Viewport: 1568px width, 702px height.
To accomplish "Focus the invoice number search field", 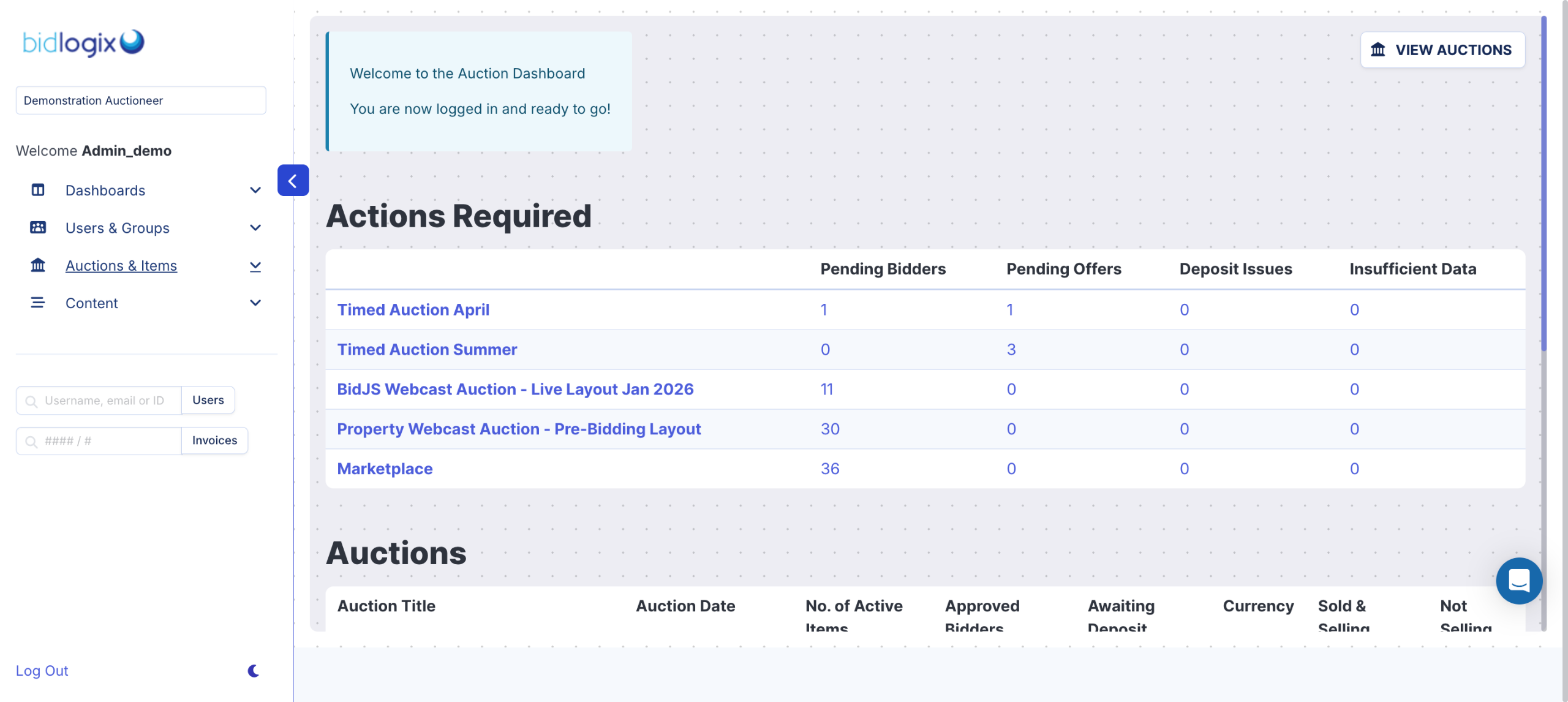I will 99,441.
